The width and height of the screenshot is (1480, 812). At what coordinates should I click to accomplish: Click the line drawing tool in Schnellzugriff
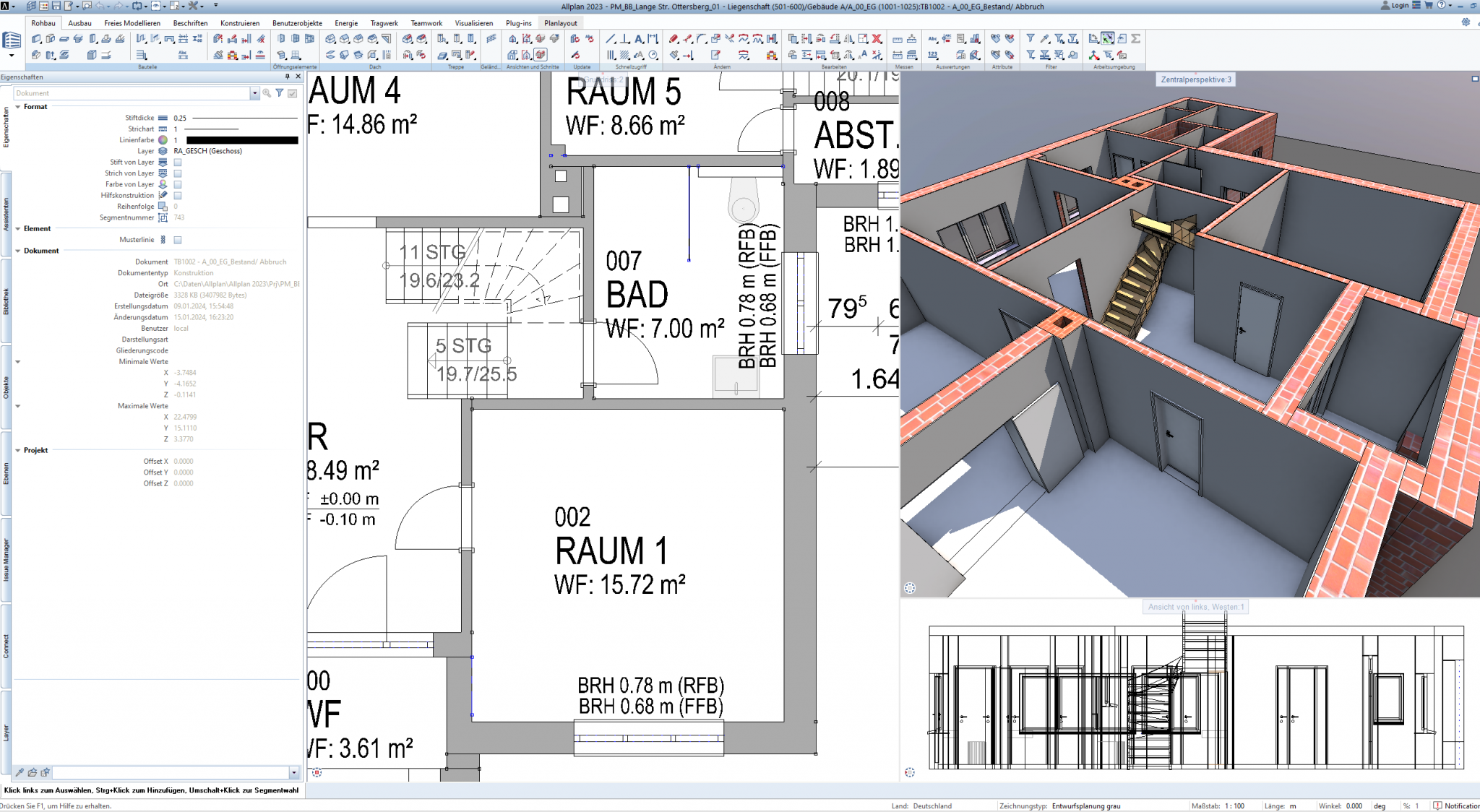(611, 39)
